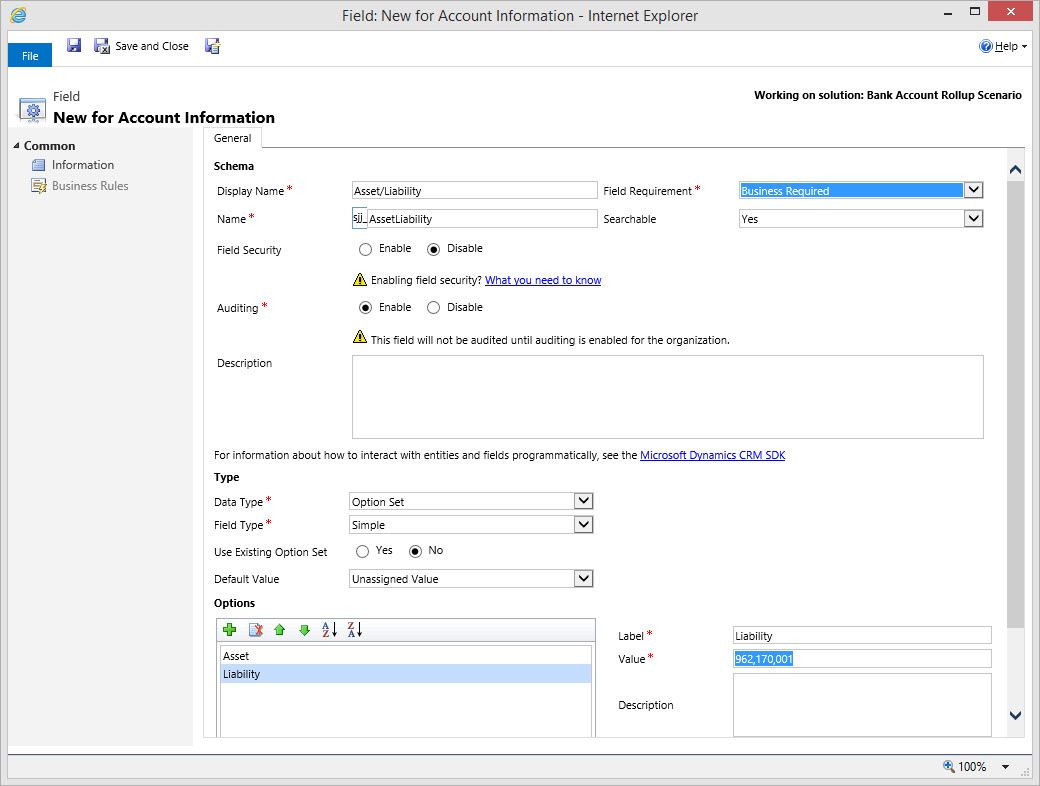Switch to the General tab
The image size is (1040, 786).
tap(232, 139)
